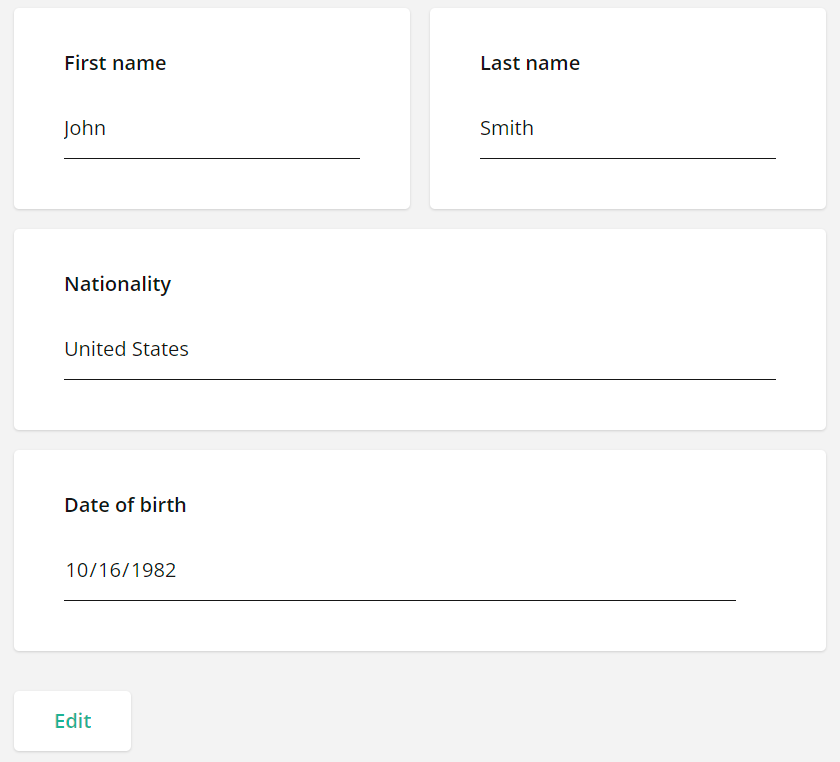Screen dimensions: 840x762
Task: Click the text 'Smith' in Last name
Action: [507, 128]
